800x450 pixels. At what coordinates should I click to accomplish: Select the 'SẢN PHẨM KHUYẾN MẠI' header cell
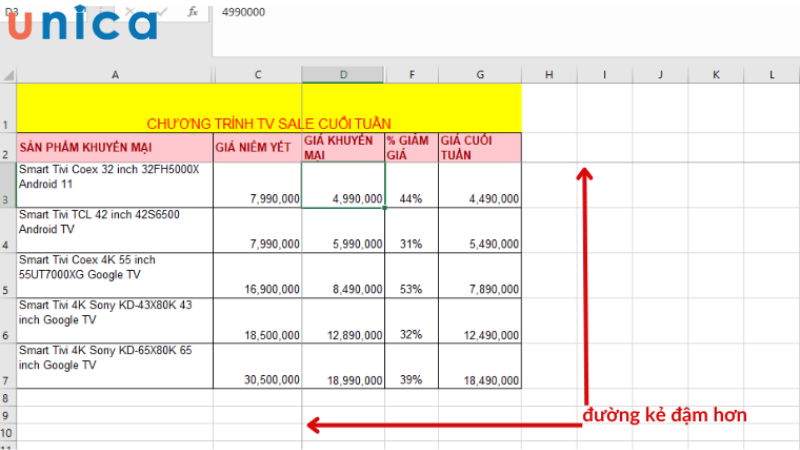115,148
